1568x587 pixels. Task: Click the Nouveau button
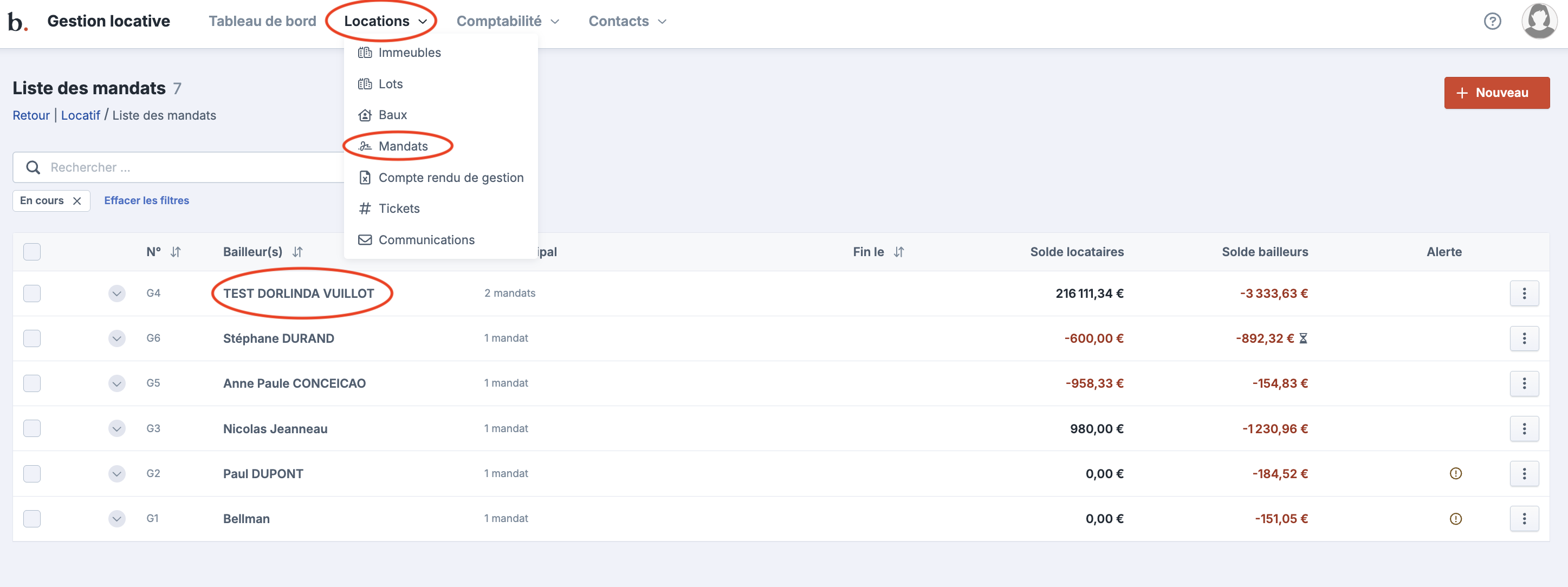pyautogui.click(x=1496, y=93)
